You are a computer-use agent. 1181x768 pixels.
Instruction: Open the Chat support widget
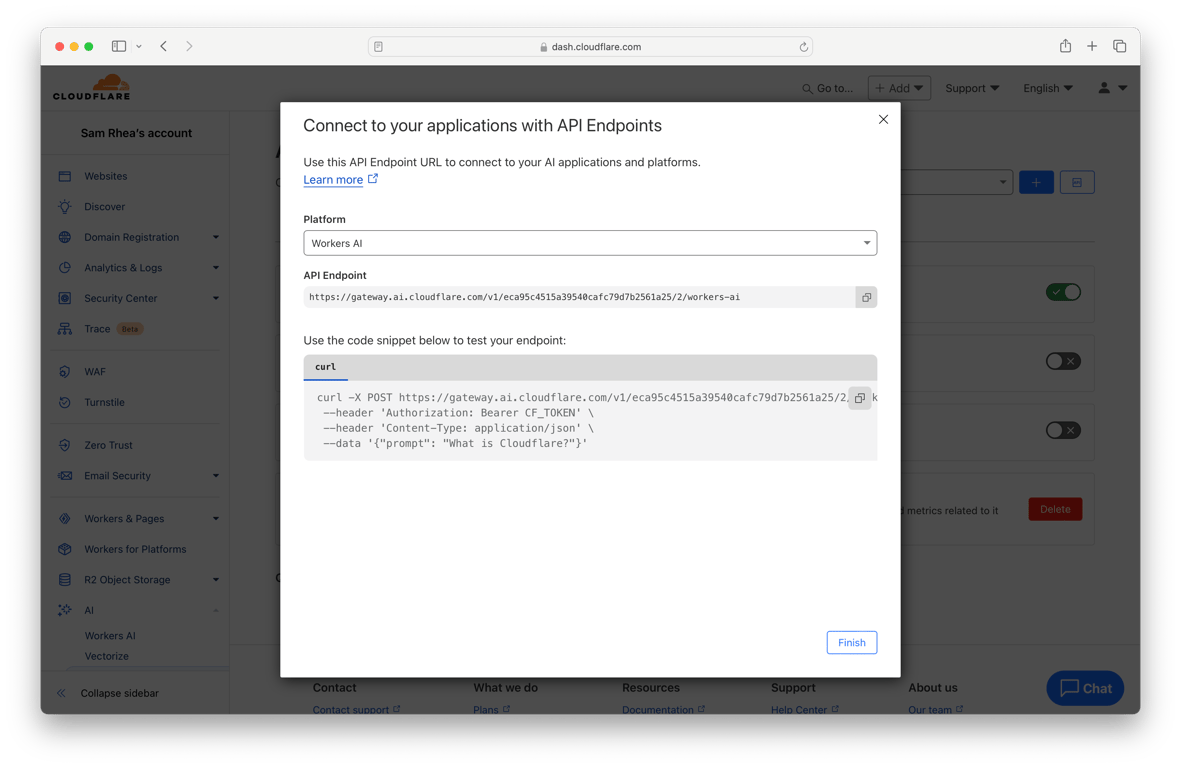tap(1085, 688)
